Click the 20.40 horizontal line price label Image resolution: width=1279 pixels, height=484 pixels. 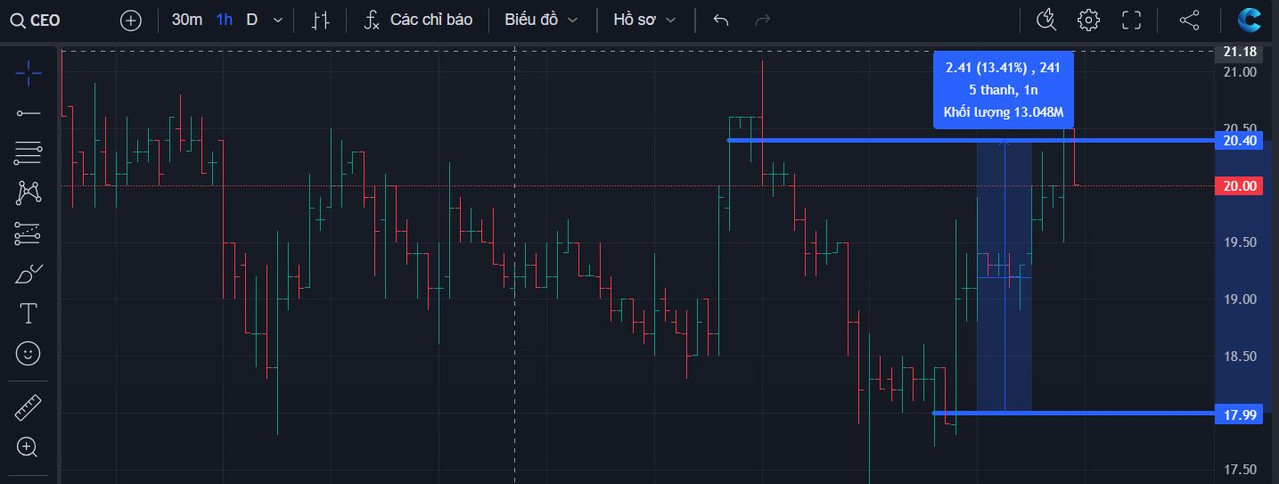coord(1238,141)
